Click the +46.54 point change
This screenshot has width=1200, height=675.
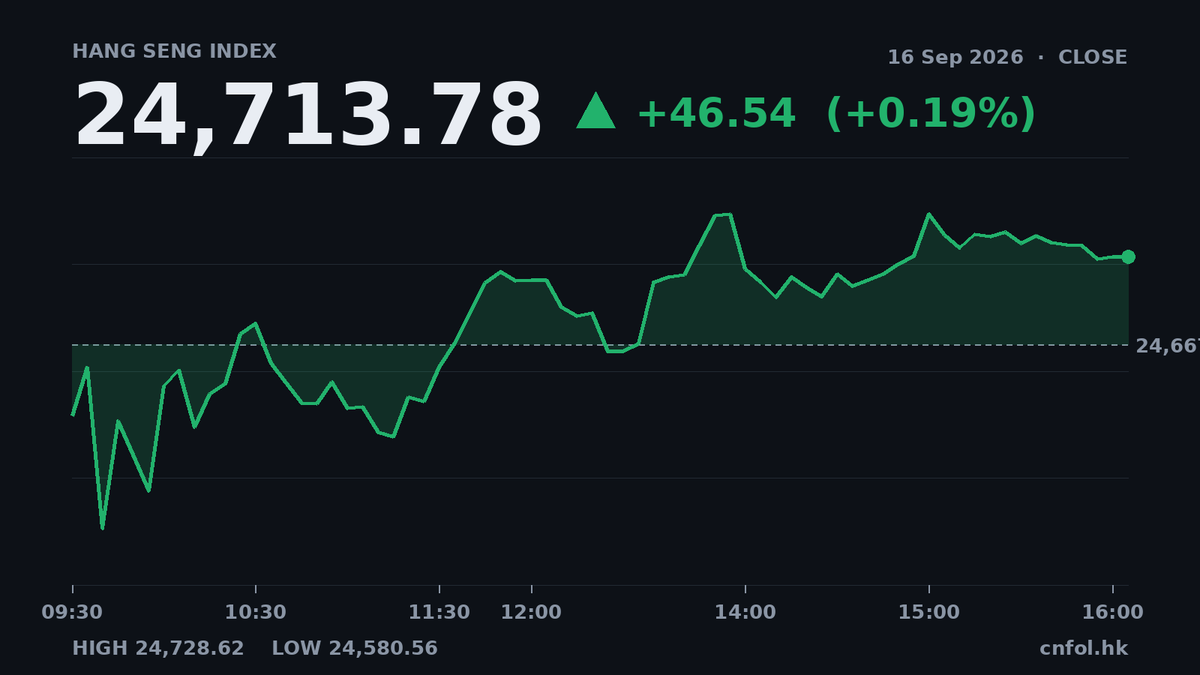pos(716,113)
